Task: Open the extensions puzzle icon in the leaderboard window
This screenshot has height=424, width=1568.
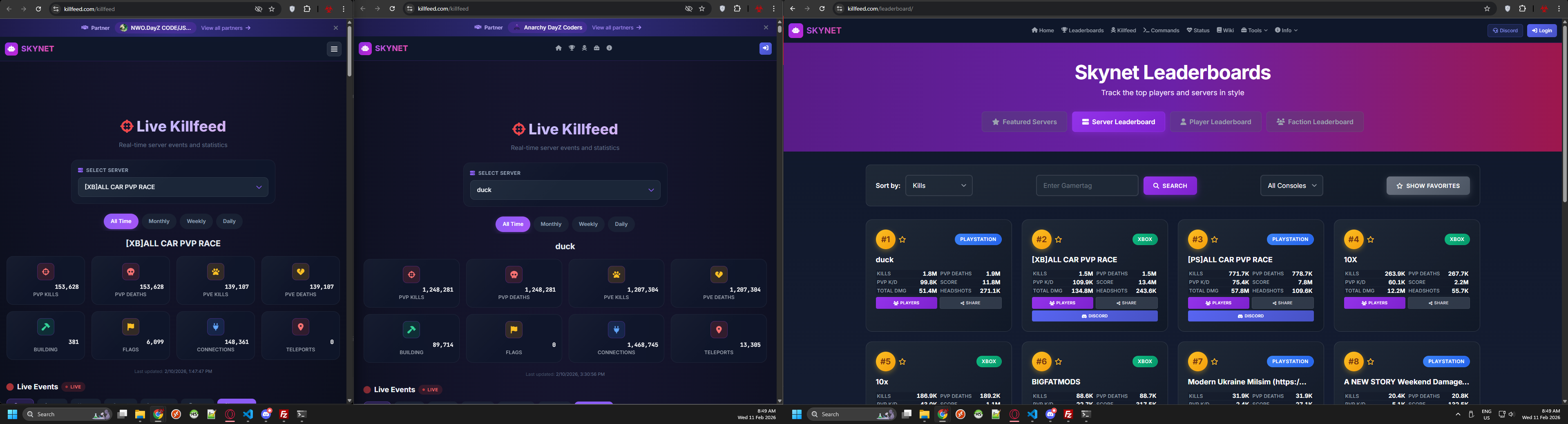Action: (1522, 9)
